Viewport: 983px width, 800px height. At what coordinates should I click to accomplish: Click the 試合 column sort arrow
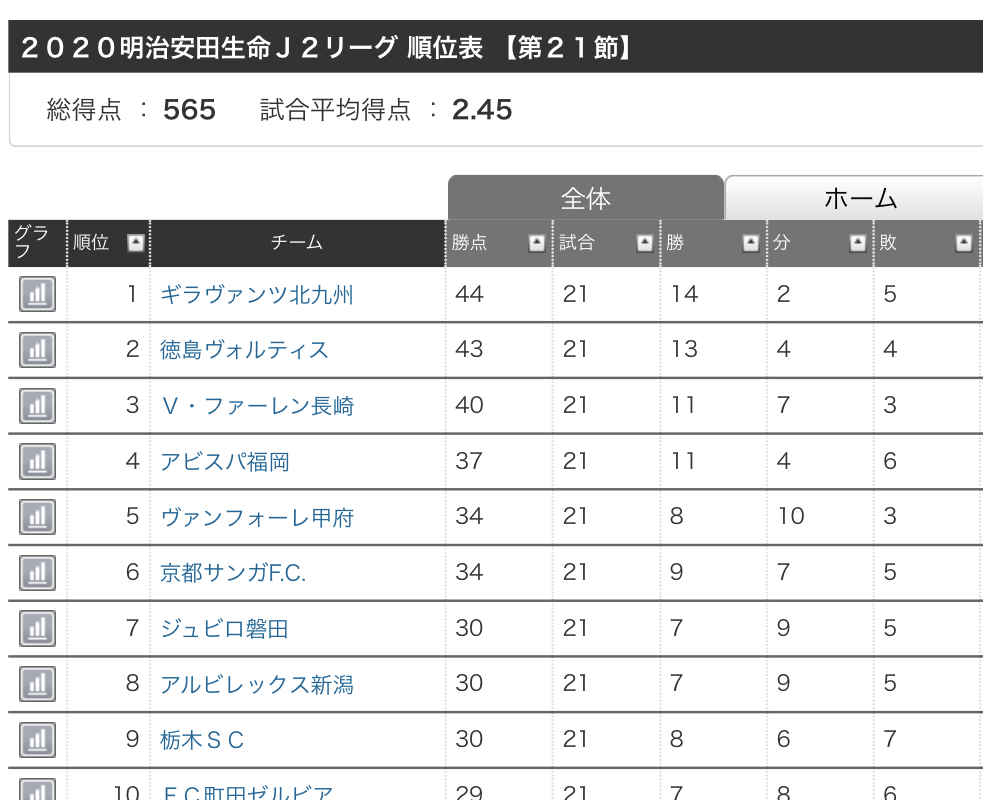[x=645, y=243]
